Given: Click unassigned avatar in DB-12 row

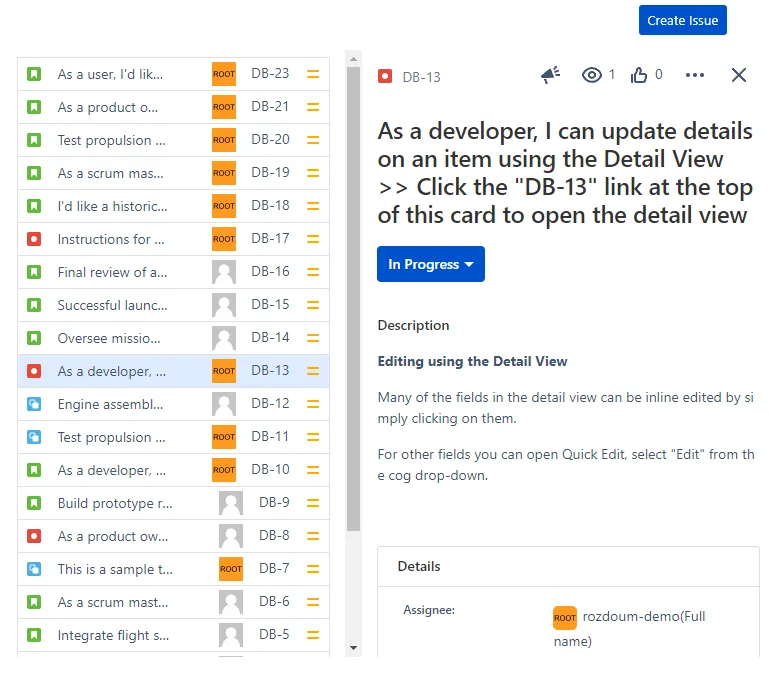Looking at the screenshot, I should pos(224,404).
